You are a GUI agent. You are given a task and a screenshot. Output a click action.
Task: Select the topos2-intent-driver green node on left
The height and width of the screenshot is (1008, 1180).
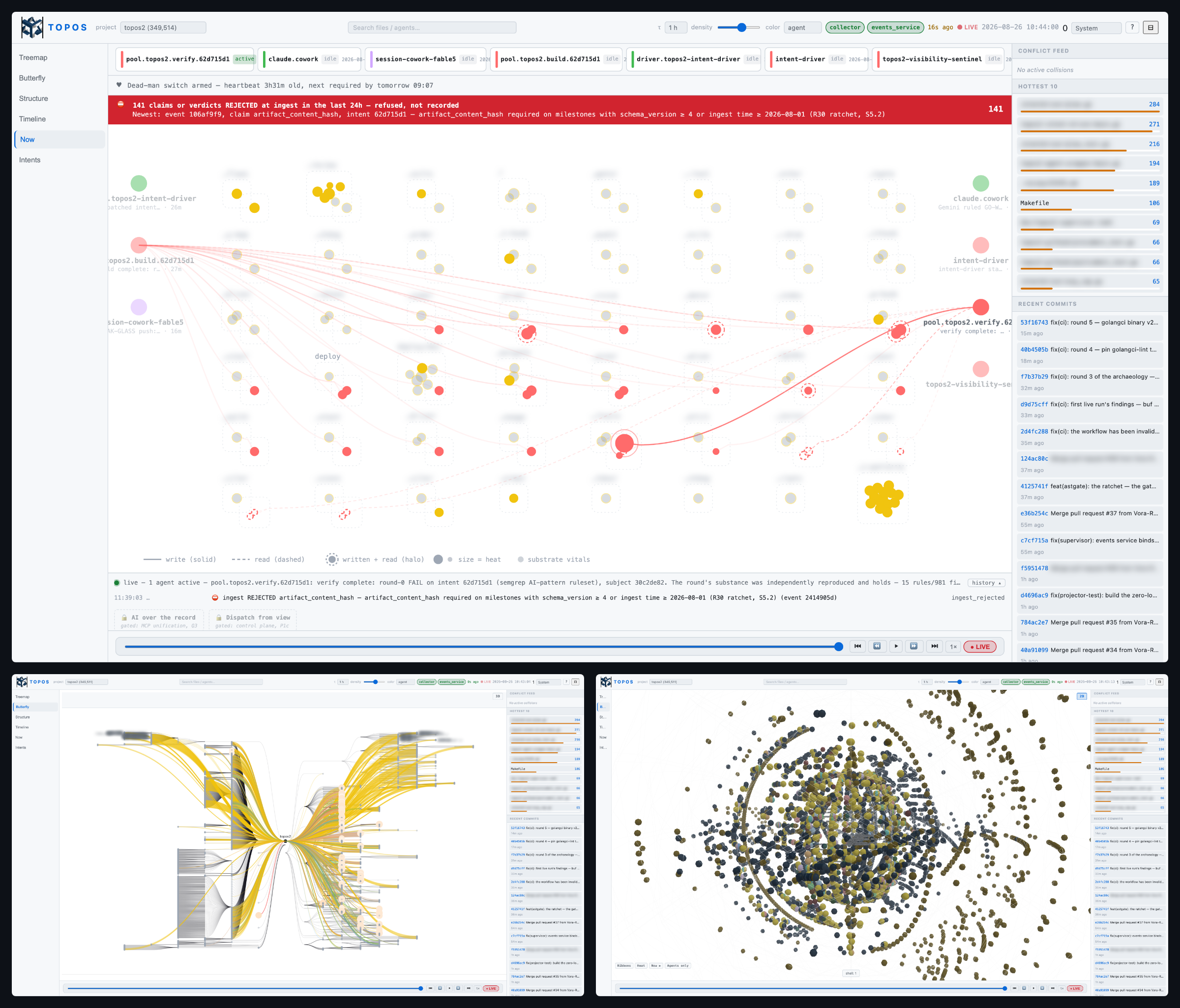(139, 183)
